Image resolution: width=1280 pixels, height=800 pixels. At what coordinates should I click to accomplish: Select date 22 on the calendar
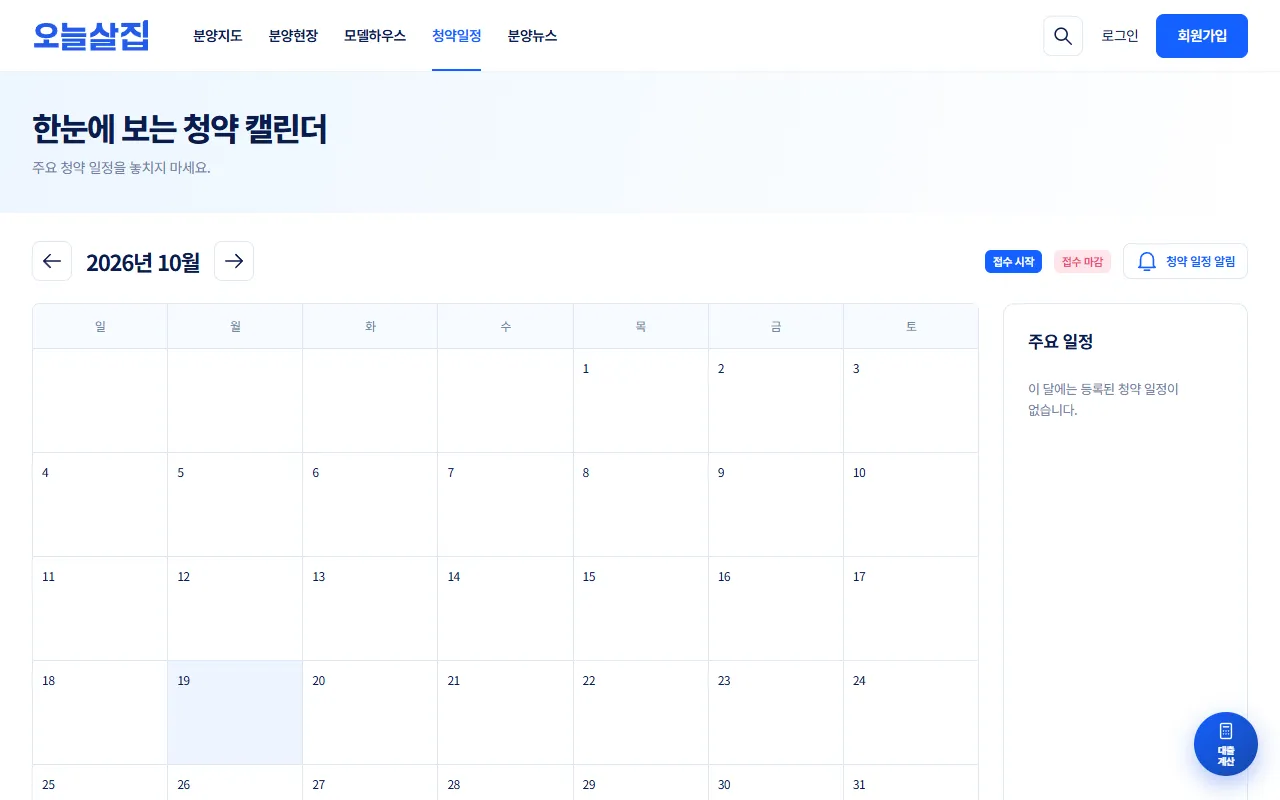click(640, 712)
